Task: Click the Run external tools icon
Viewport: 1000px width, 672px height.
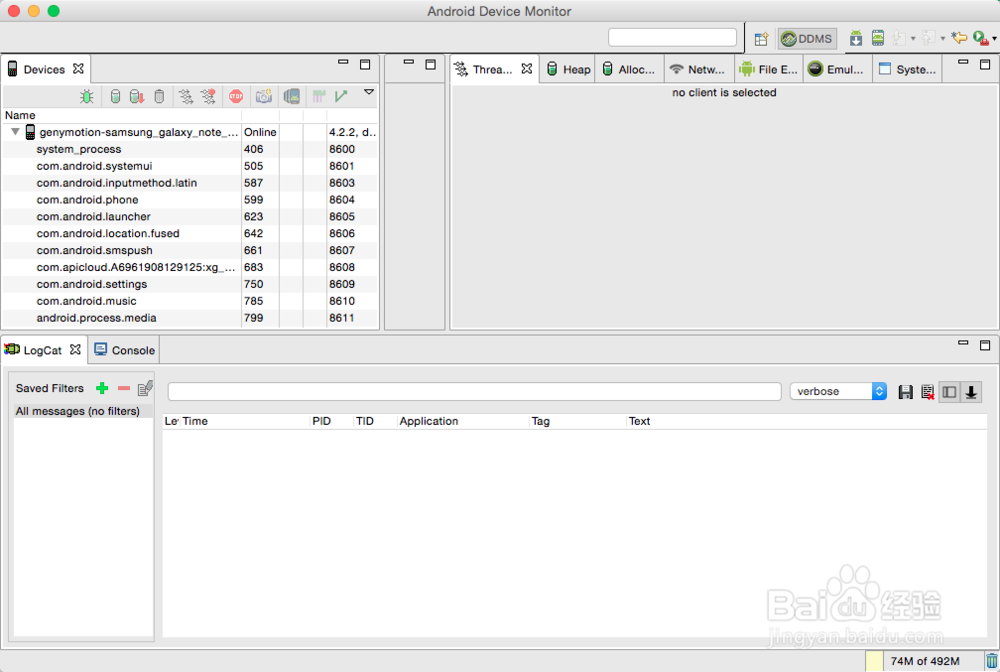Action: click(x=981, y=38)
